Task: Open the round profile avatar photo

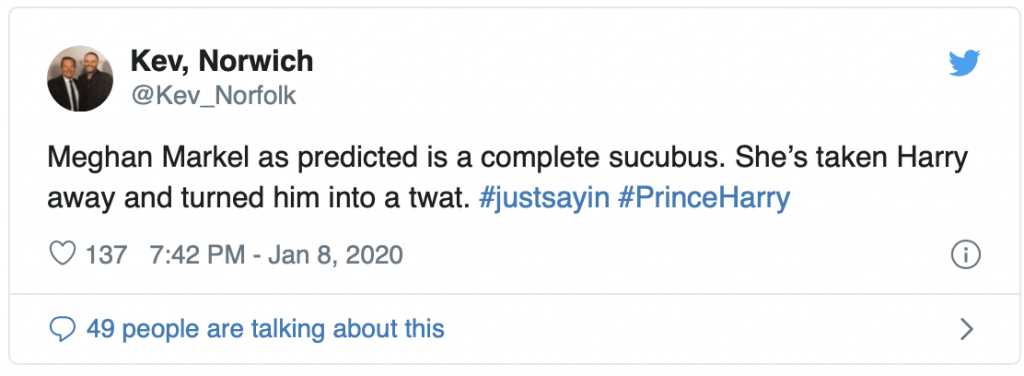Action: (x=80, y=78)
